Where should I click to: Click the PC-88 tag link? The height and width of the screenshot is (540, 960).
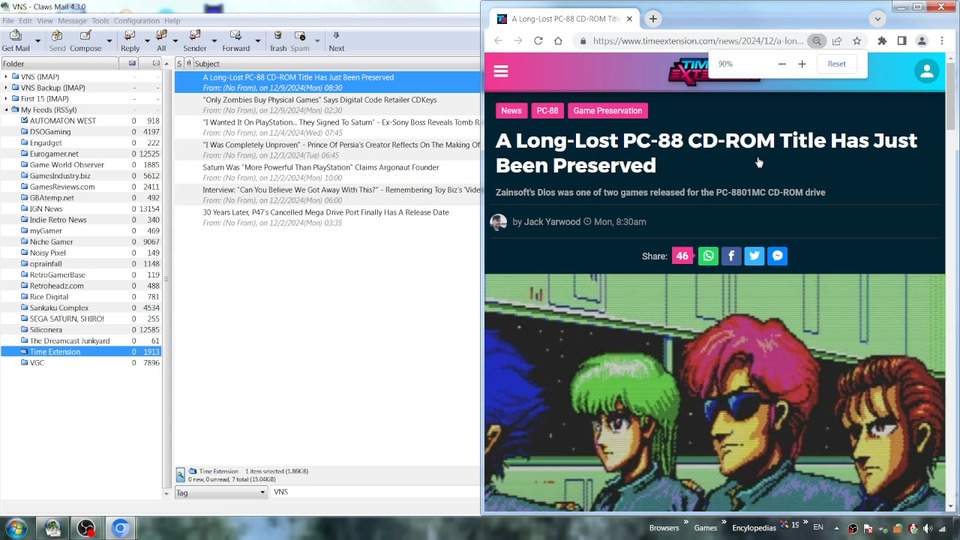click(547, 111)
